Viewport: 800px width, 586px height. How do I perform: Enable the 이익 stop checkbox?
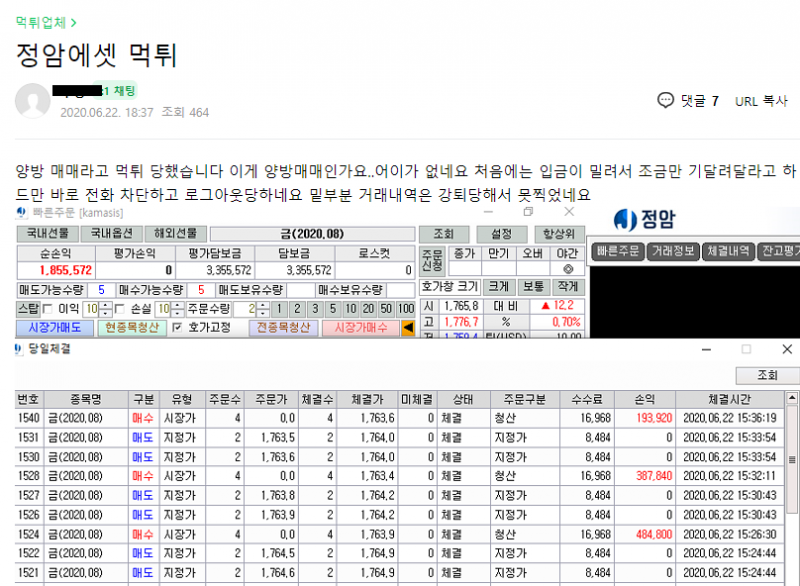47,309
